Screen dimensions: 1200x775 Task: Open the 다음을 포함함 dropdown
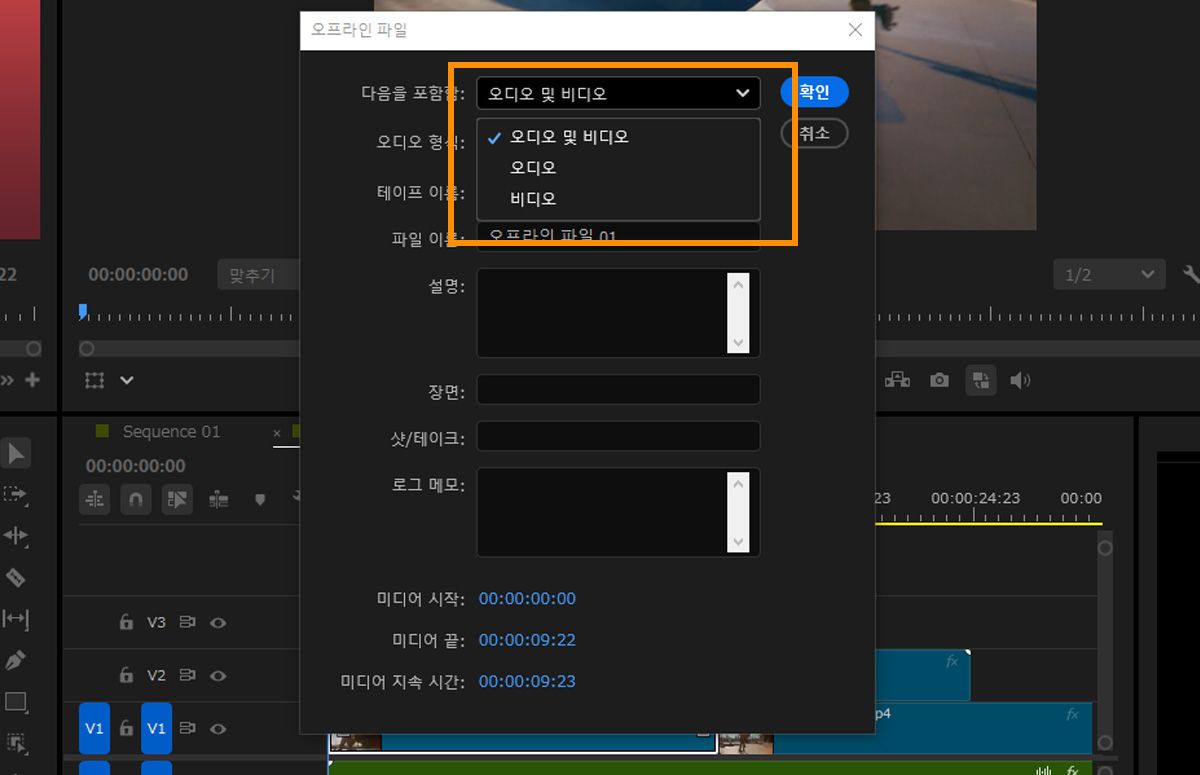coord(618,93)
